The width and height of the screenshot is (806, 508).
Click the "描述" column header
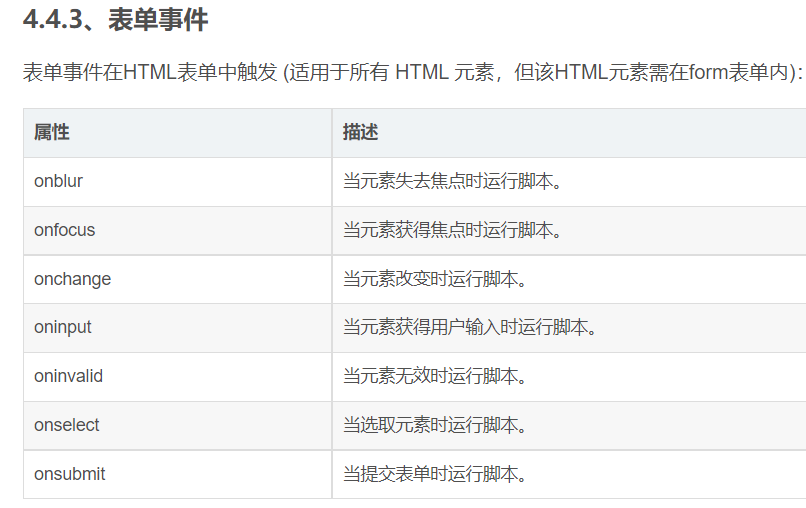point(360,132)
